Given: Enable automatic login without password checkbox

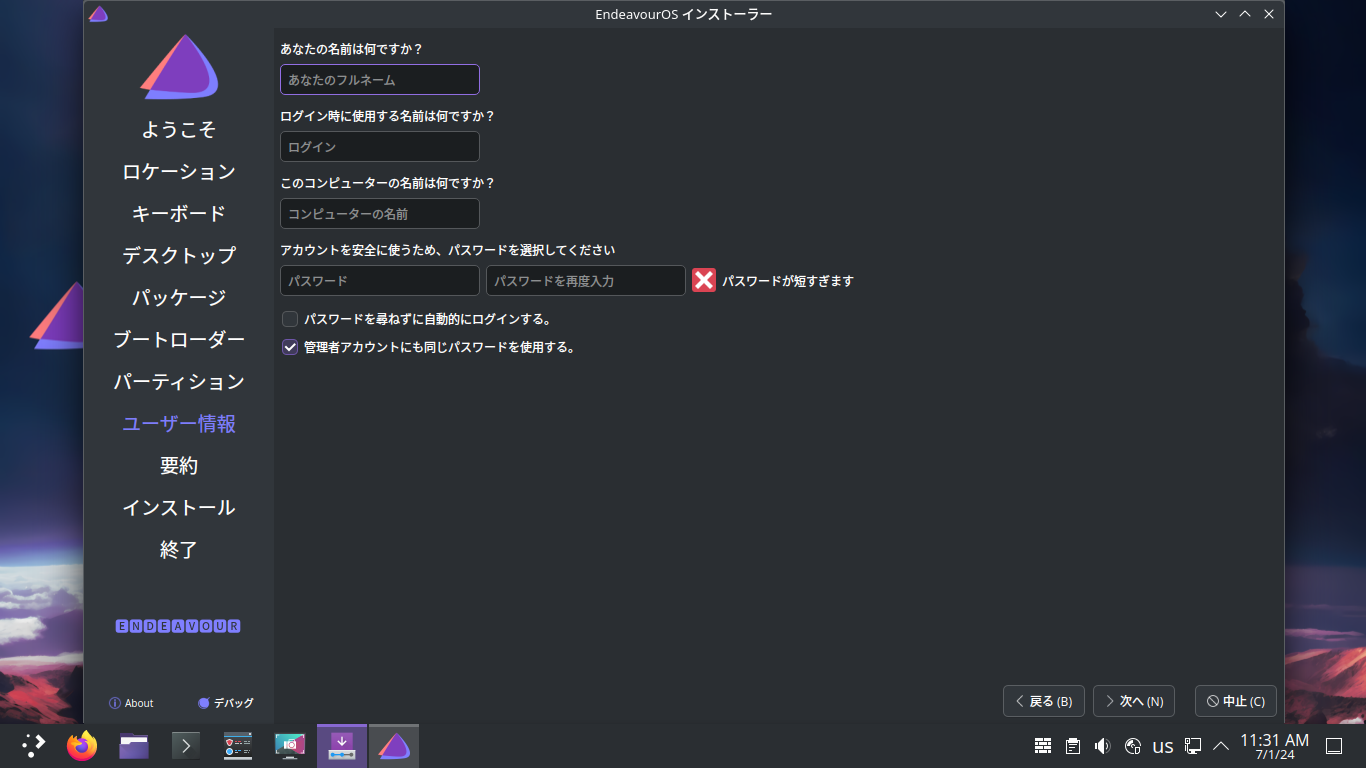Looking at the screenshot, I should (290, 319).
